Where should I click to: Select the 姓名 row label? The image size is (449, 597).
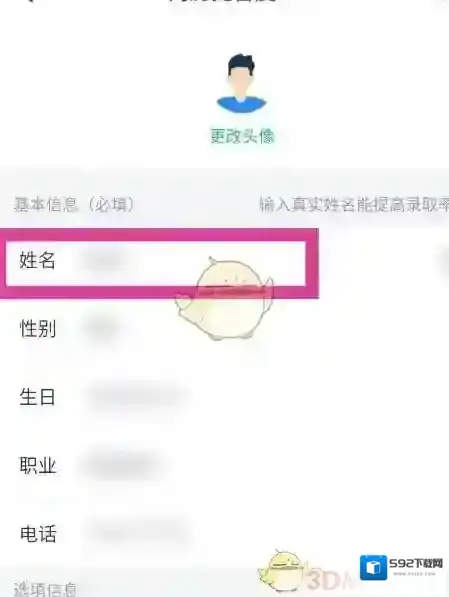coord(37,261)
